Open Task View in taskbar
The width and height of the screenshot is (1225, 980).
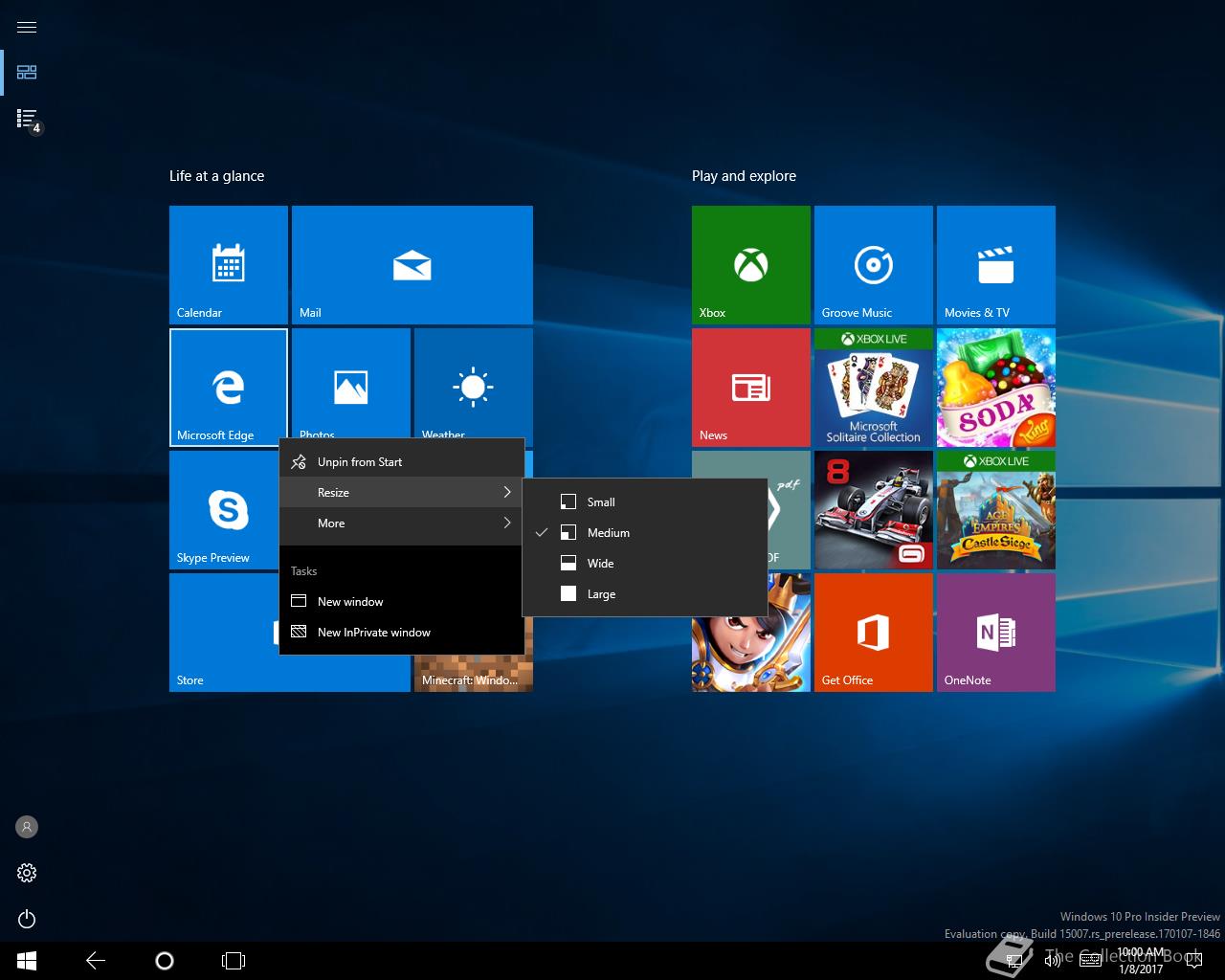coord(234,960)
